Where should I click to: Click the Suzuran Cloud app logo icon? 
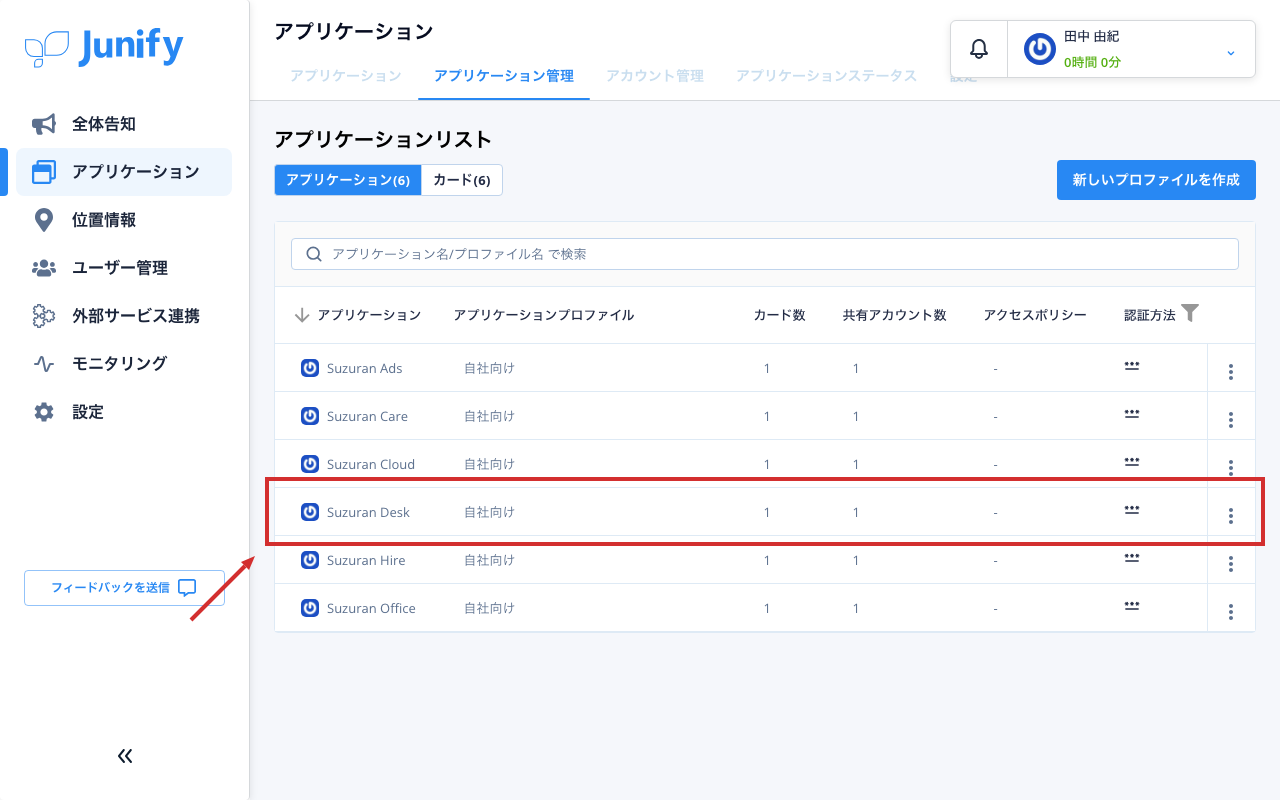point(310,464)
